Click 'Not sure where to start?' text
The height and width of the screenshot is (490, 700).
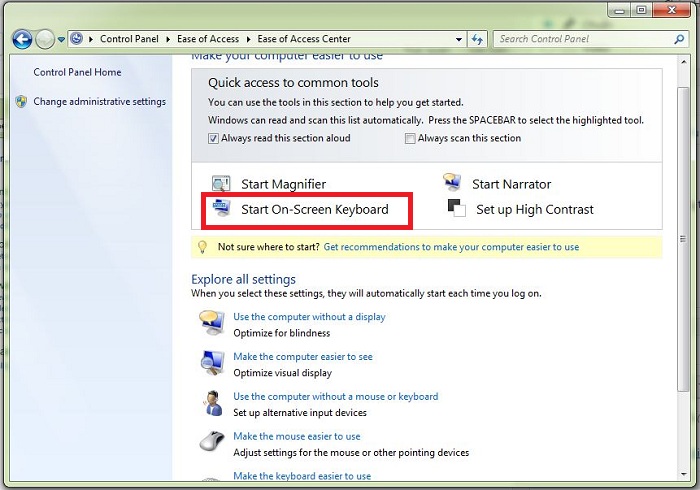click(269, 247)
